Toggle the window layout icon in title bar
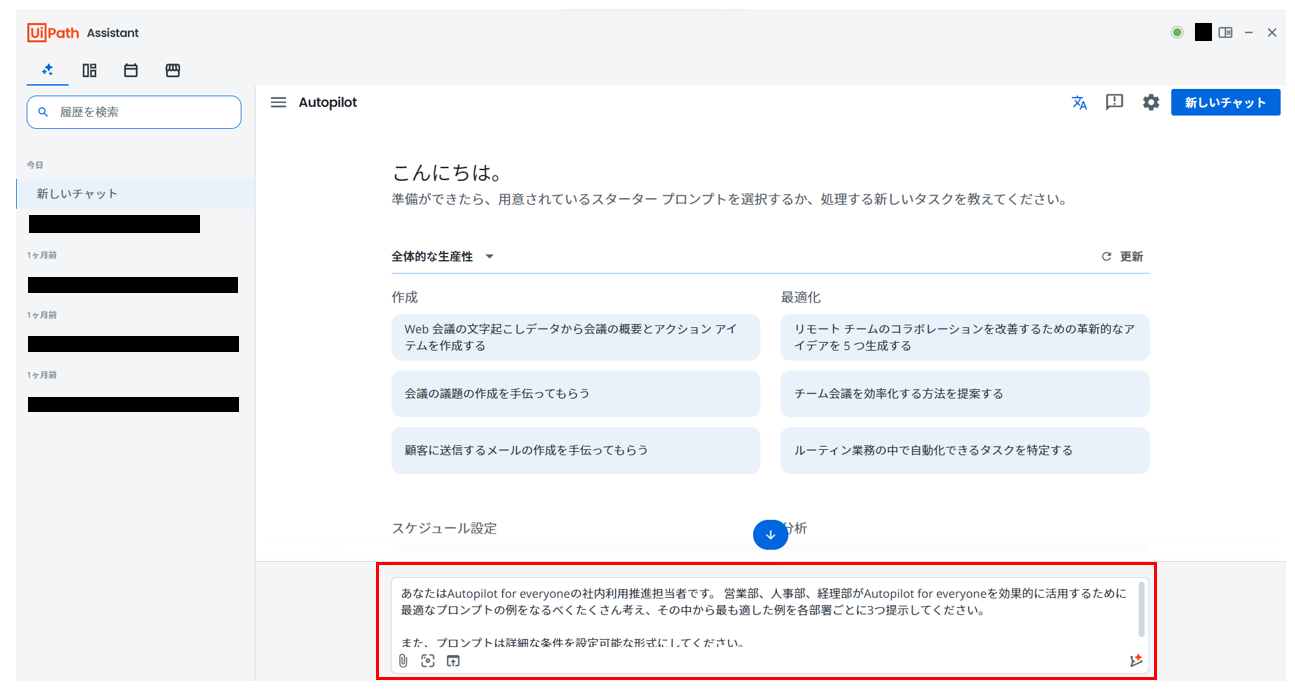 pos(1225,33)
